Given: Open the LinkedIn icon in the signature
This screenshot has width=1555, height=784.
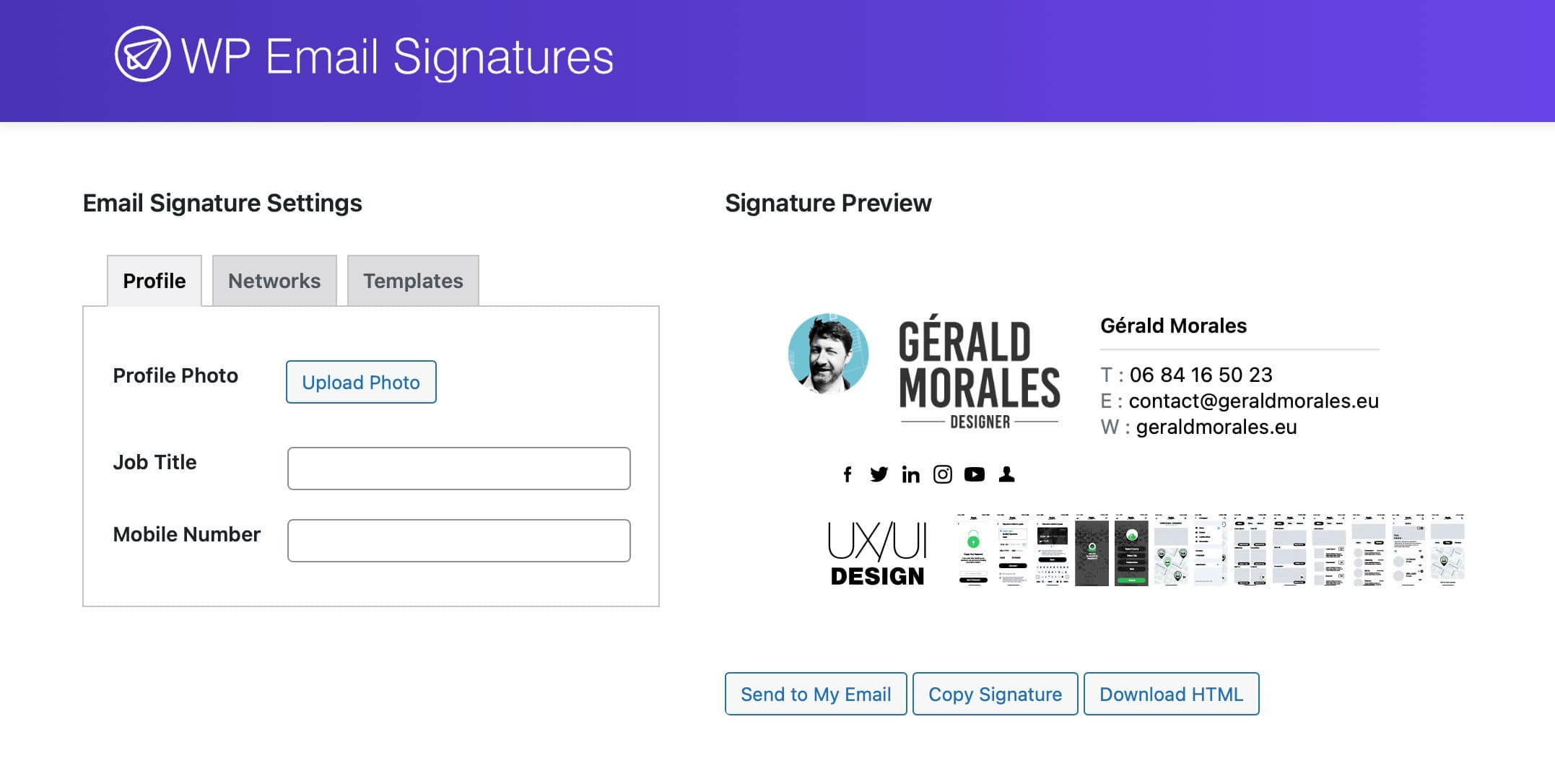Looking at the screenshot, I should click(910, 474).
